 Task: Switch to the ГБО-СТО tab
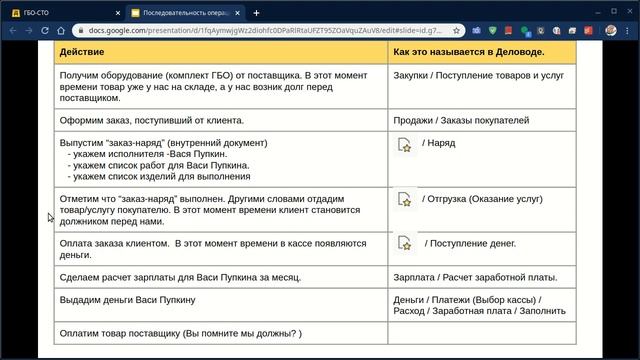tap(65, 13)
